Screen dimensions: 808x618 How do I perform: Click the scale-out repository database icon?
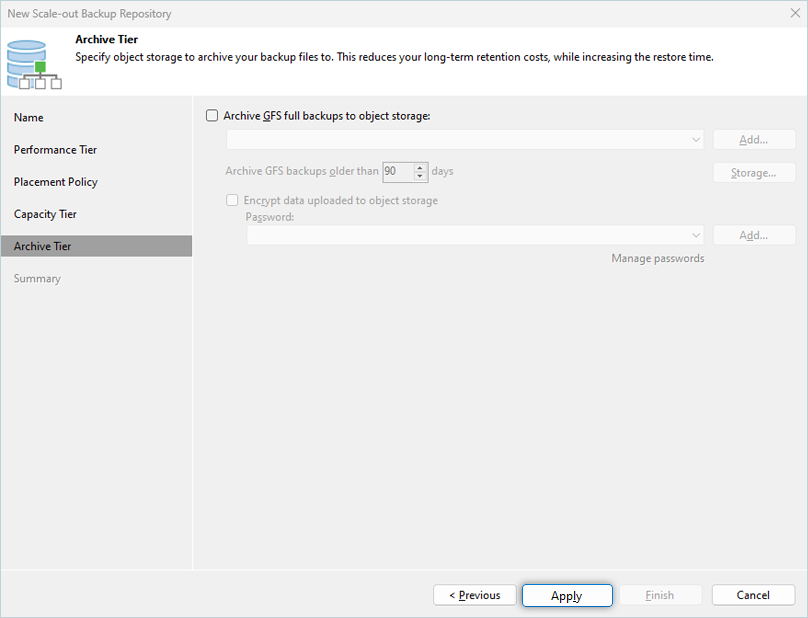point(34,62)
